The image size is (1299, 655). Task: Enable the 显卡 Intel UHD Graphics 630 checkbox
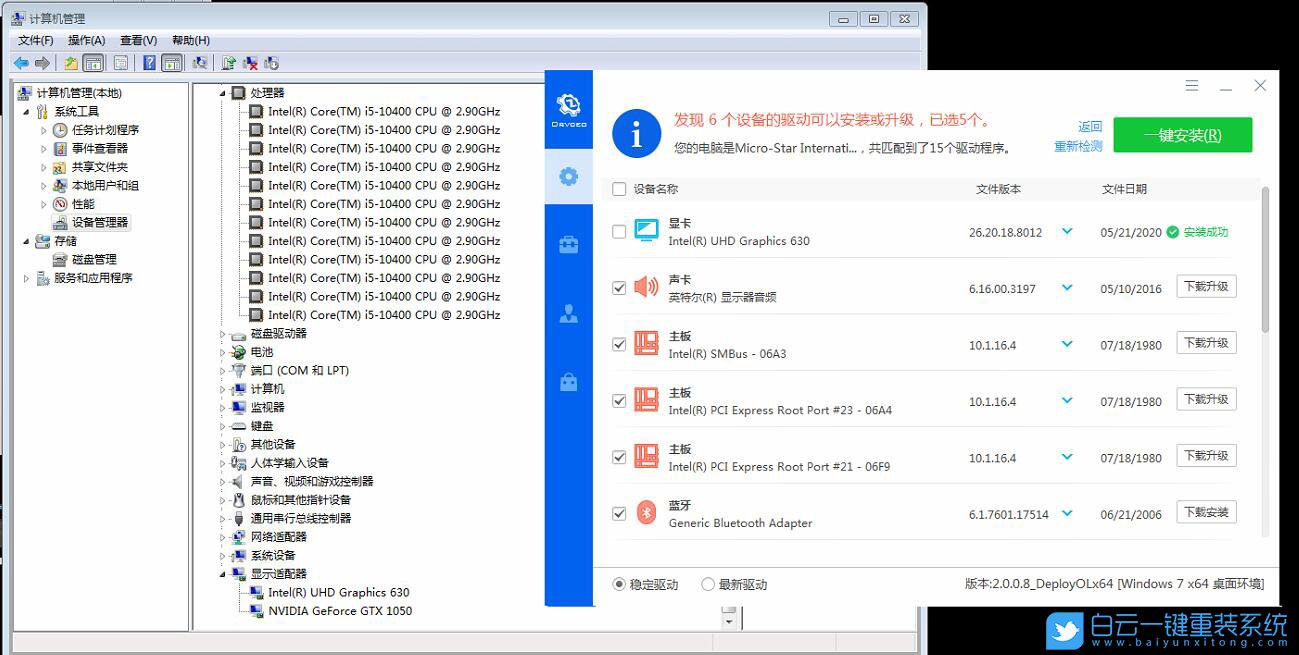point(617,231)
